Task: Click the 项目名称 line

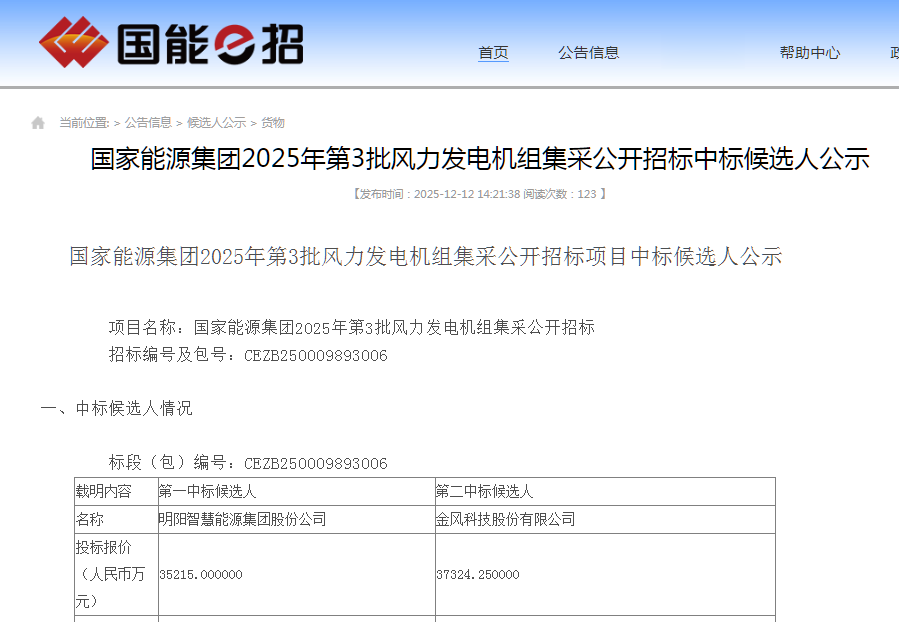Action: (351, 327)
